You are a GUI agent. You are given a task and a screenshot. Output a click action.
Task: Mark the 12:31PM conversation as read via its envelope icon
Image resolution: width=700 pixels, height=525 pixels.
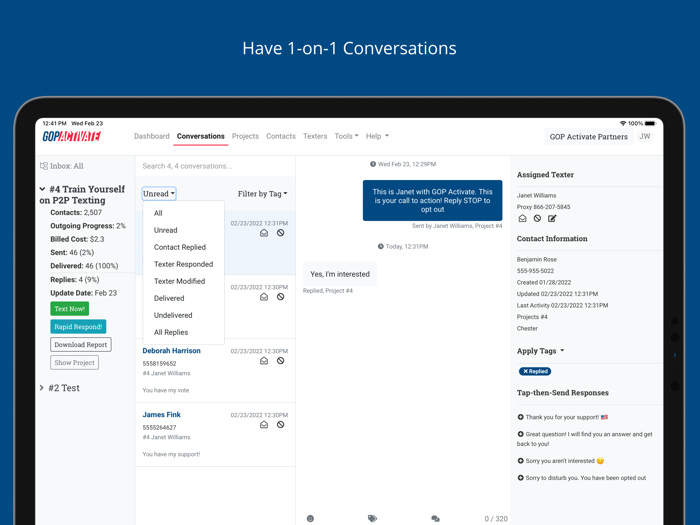(264, 233)
